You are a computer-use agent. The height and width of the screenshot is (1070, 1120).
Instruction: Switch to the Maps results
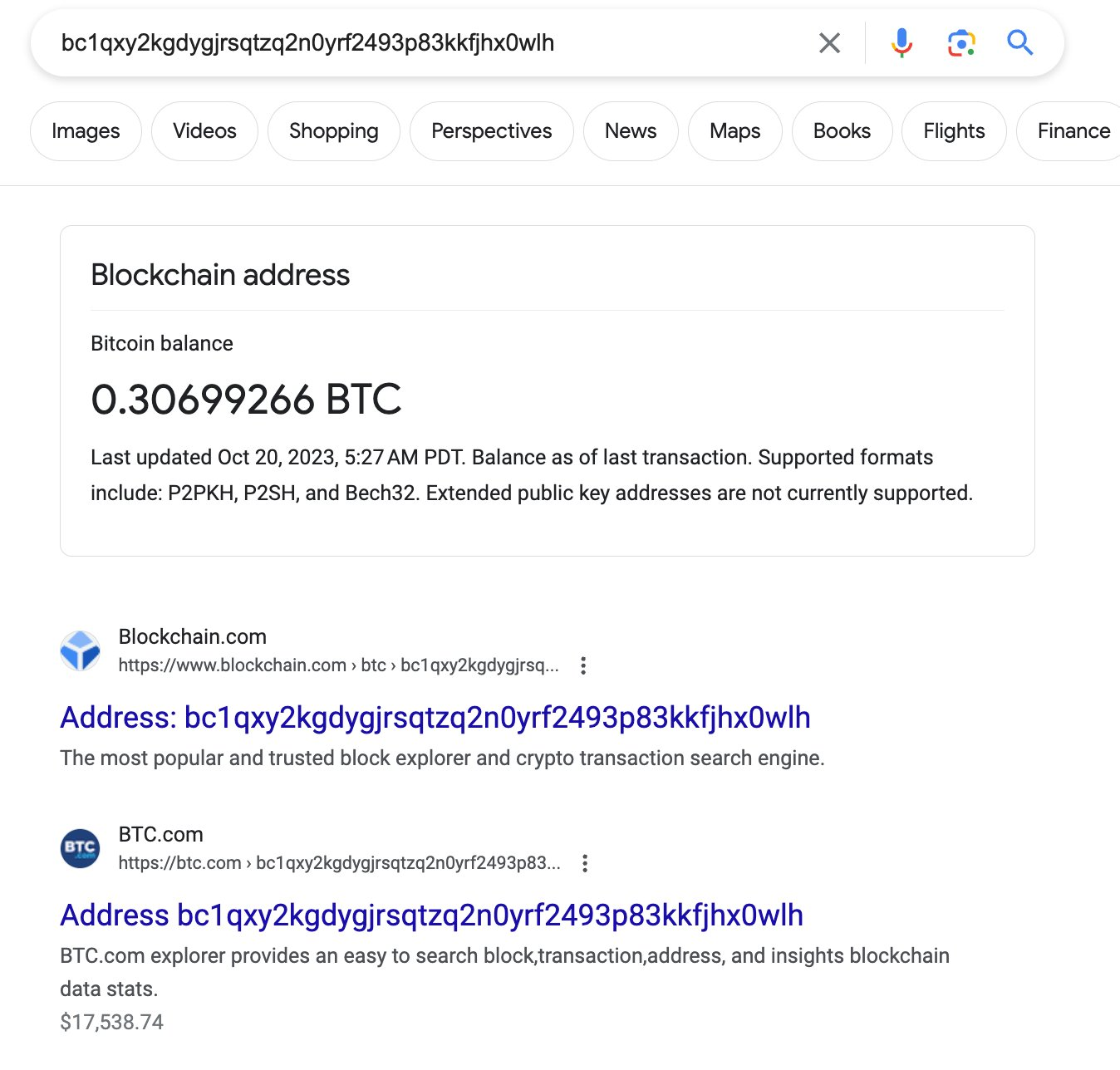point(734,130)
